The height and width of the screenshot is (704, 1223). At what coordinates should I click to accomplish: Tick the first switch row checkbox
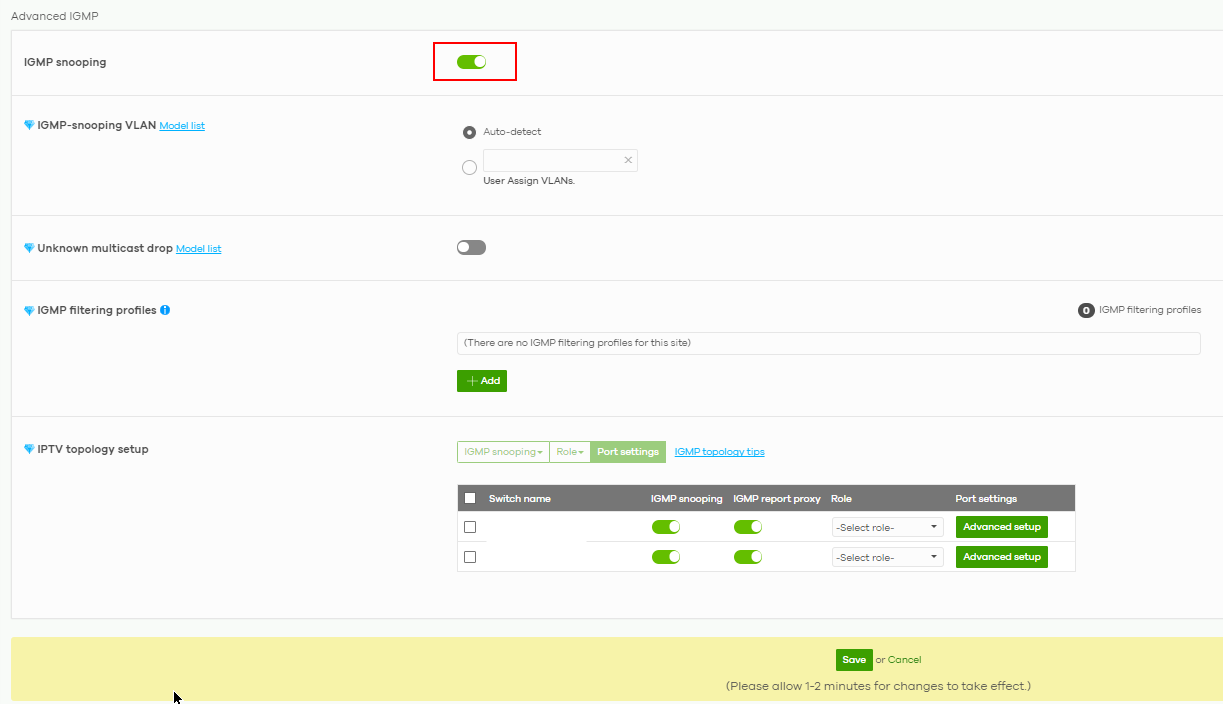[x=470, y=527]
